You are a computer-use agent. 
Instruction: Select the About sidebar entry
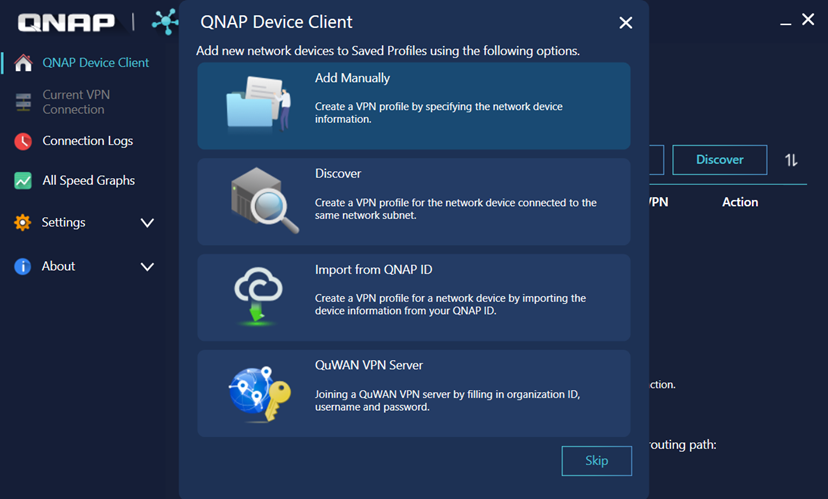tap(58, 266)
